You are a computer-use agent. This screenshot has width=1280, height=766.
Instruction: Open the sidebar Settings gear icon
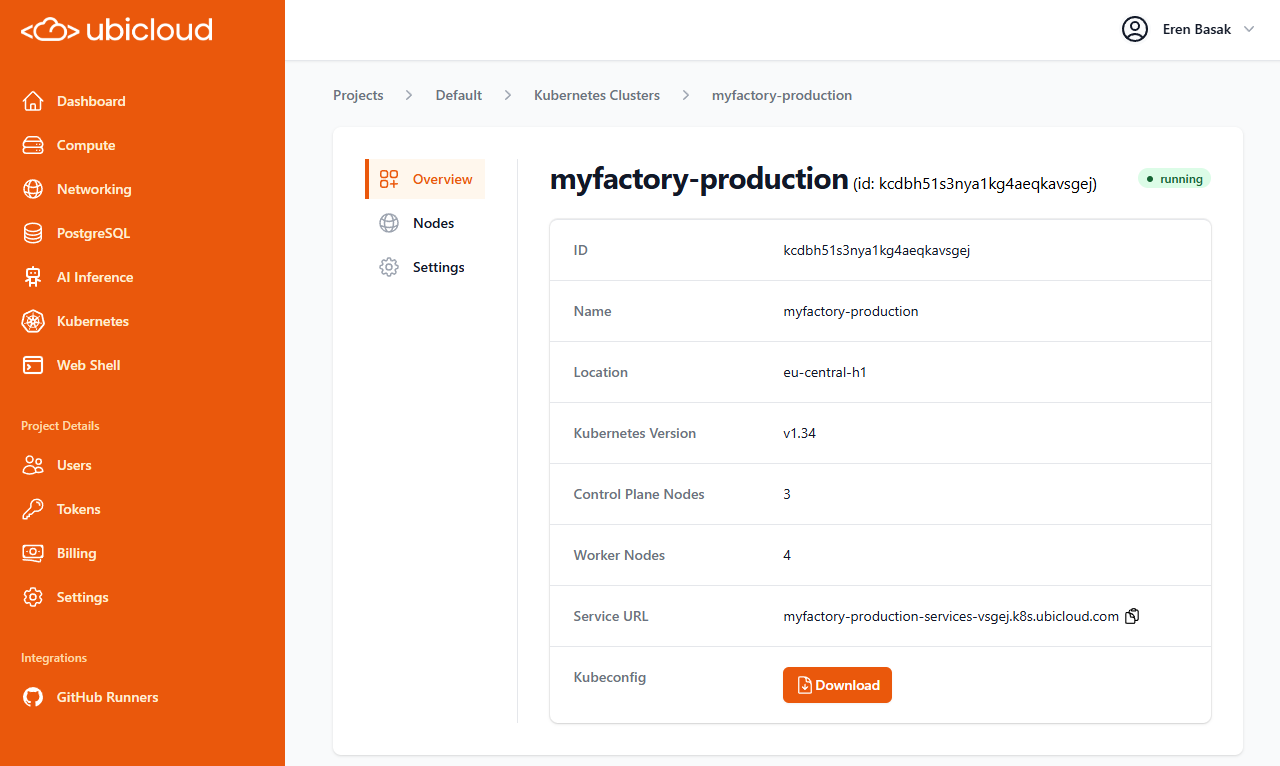click(x=33, y=597)
